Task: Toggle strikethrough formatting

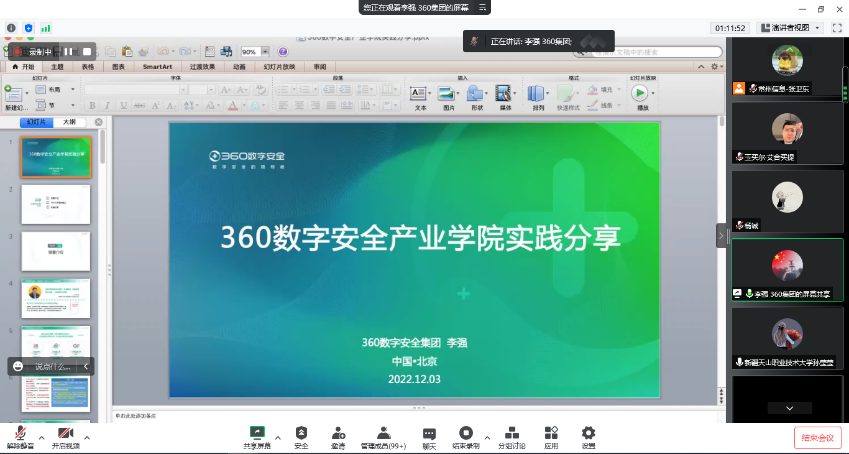Action: [139, 105]
